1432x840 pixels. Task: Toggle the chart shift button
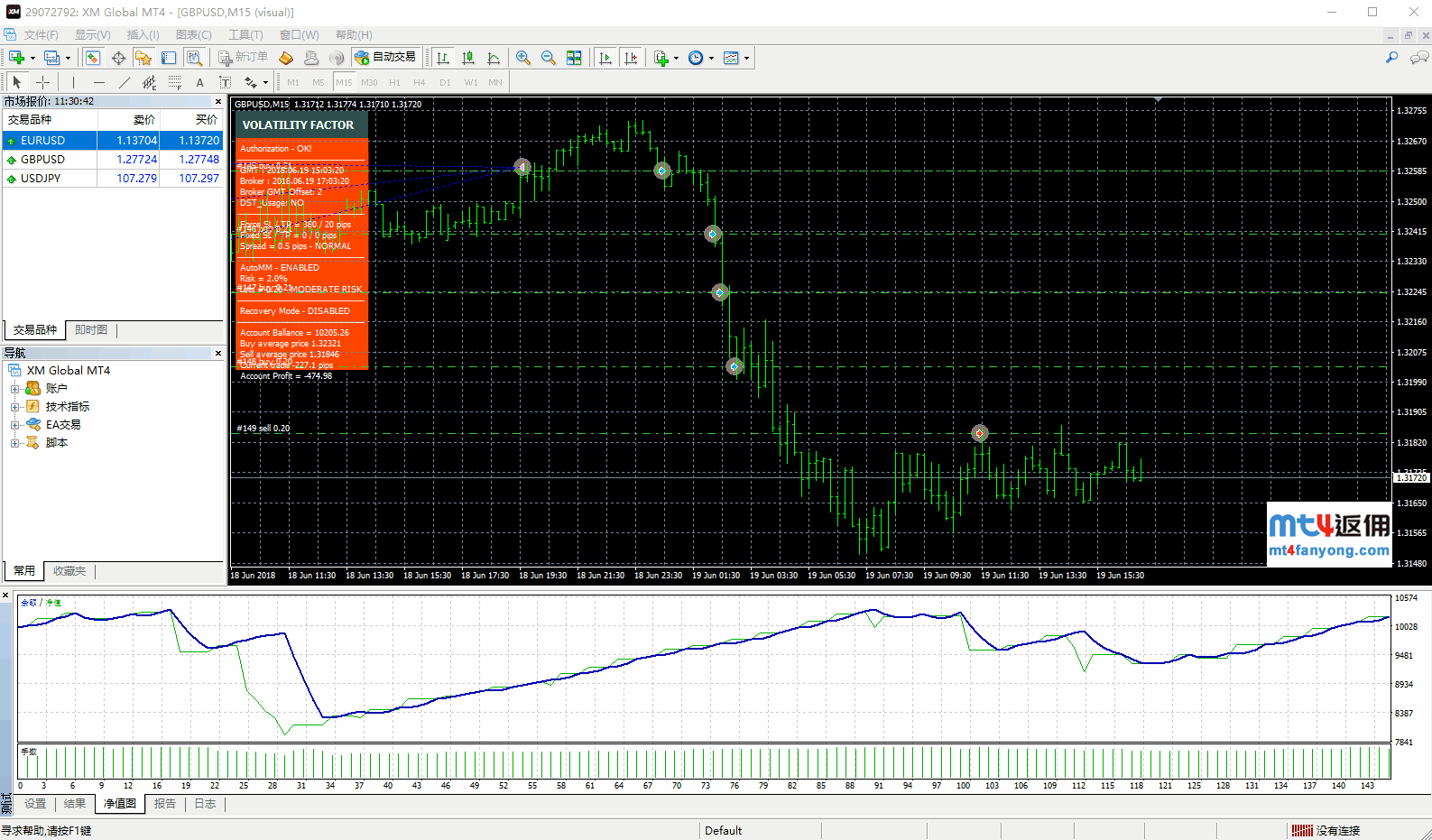click(631, 58)
